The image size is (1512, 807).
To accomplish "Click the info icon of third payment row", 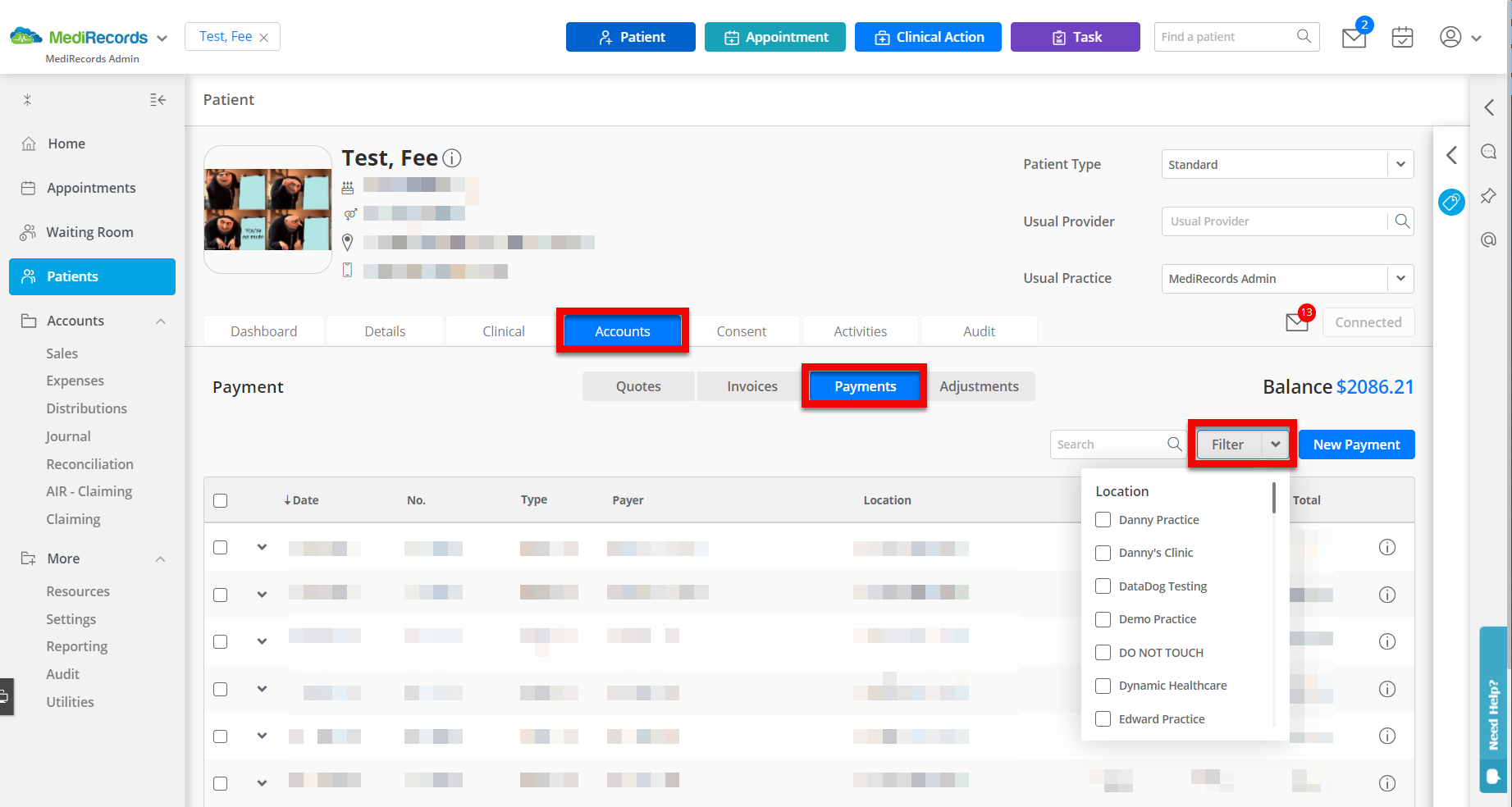I will (x=1387, y=641).
